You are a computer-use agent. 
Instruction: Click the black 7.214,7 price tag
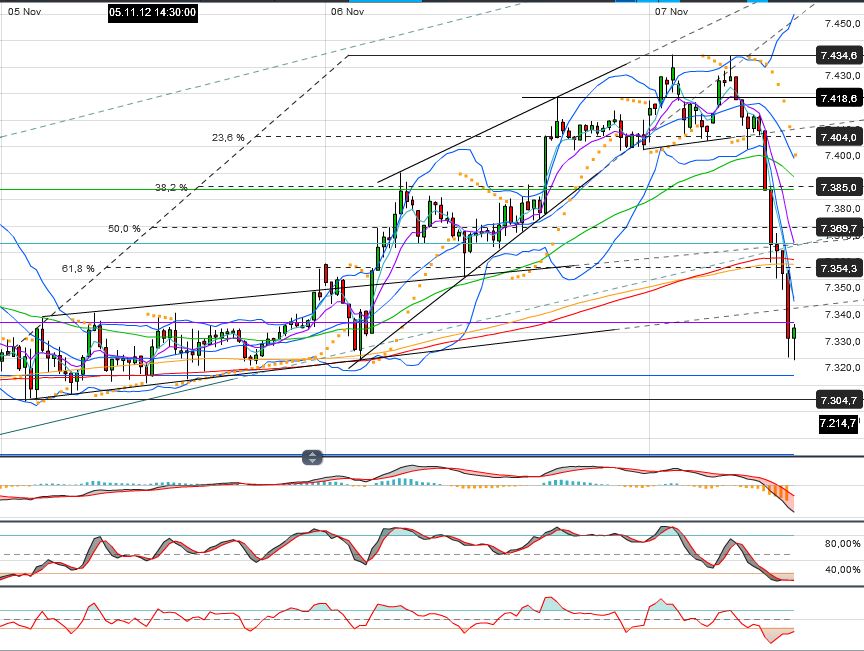[x=837, y=424]
